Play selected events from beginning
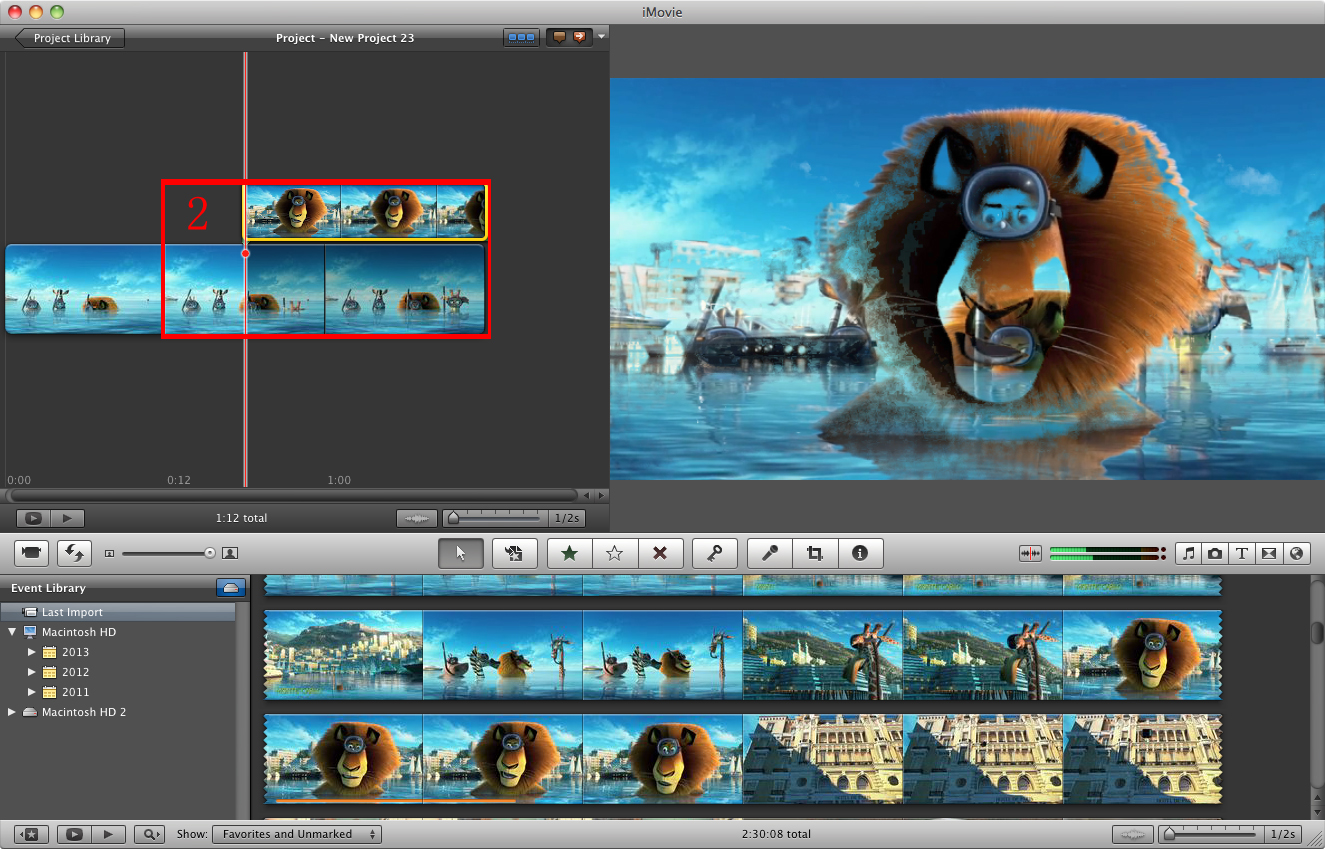 (108, 833)
